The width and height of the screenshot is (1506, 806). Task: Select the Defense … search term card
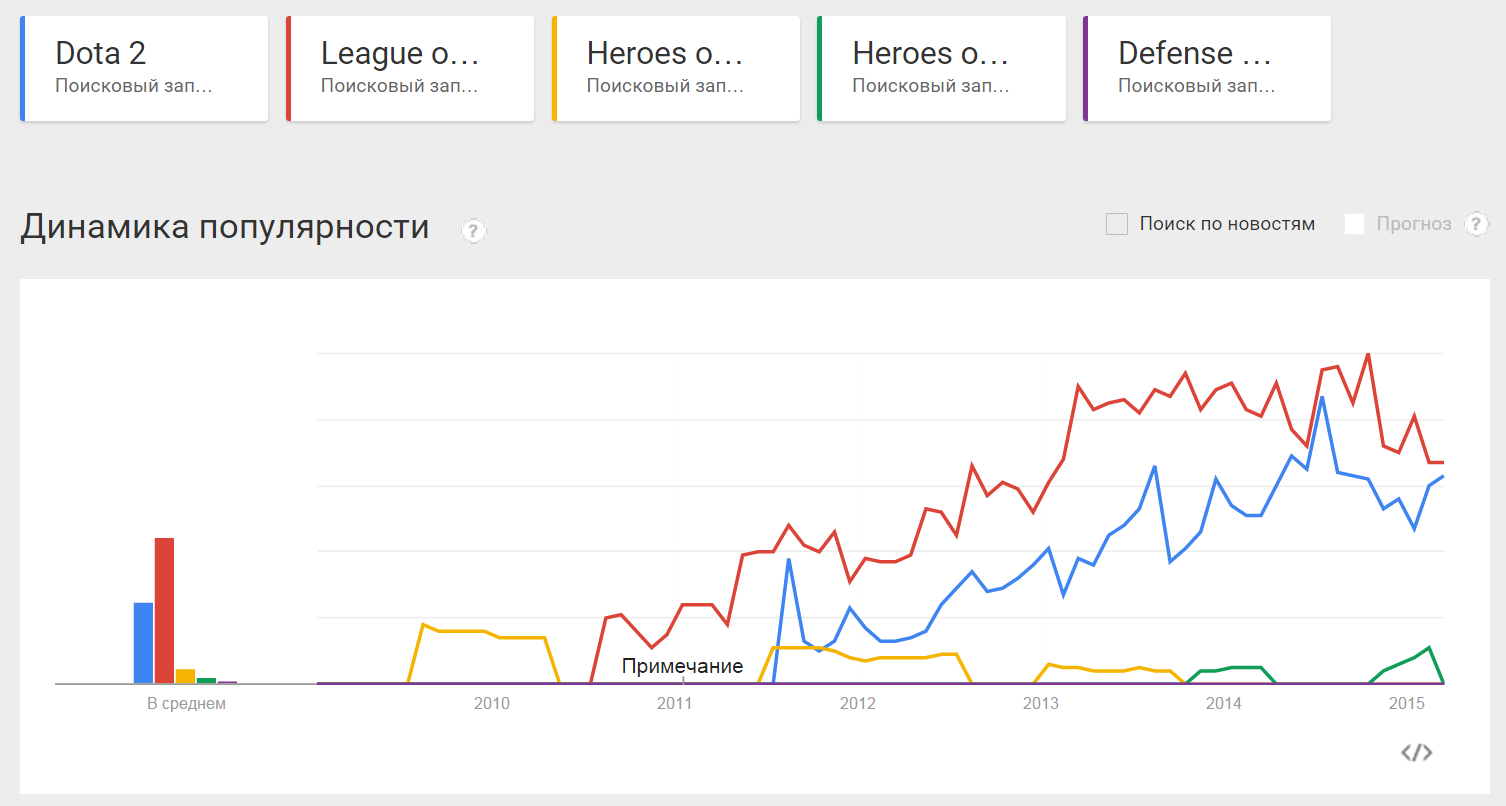[x=1207, y=68]
